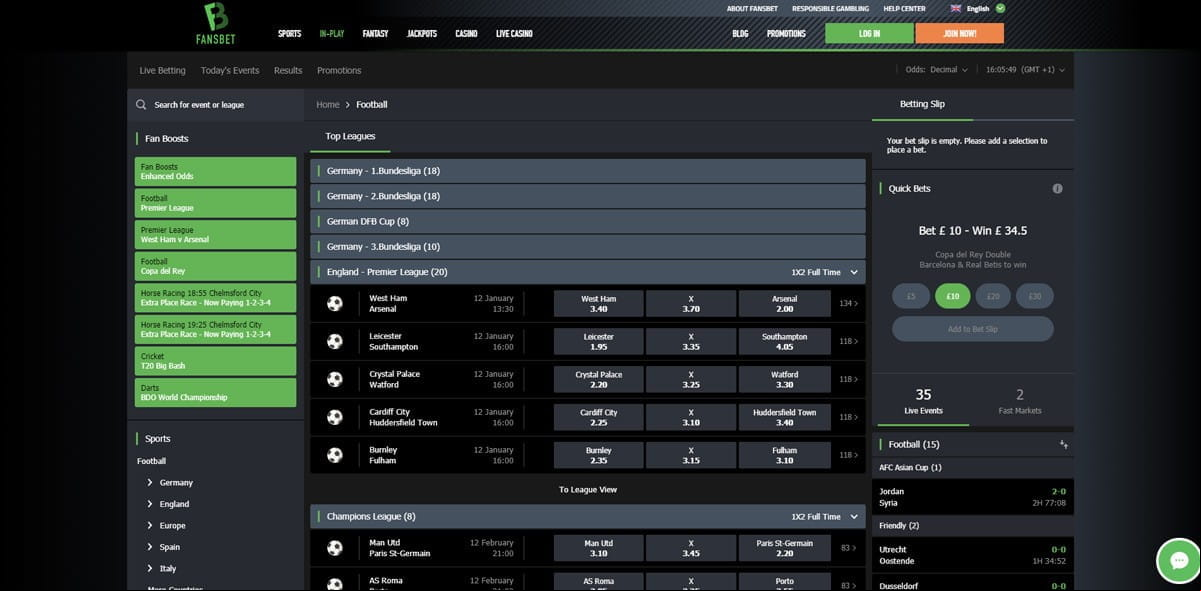Viewport: 1201px width, 591px height.
Task: Open the Jordan v Syria live event
Action: click(972, 497)
